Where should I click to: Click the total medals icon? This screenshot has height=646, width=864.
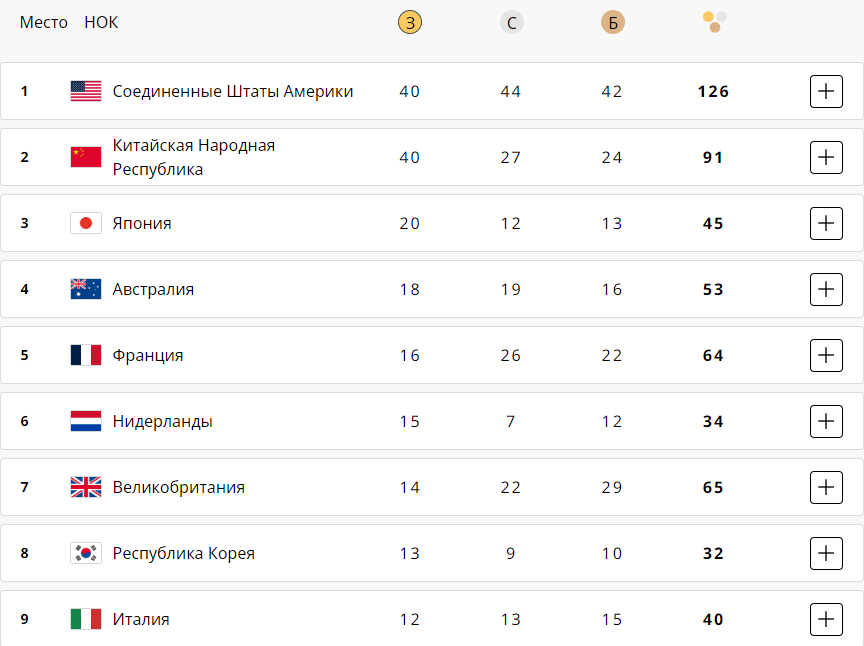coord(714,22)
